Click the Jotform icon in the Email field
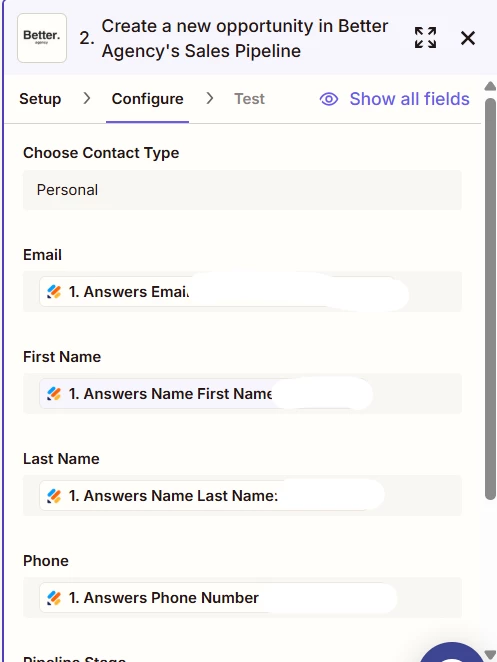Screen dimensions: 497x662 [x=54, y=292]
